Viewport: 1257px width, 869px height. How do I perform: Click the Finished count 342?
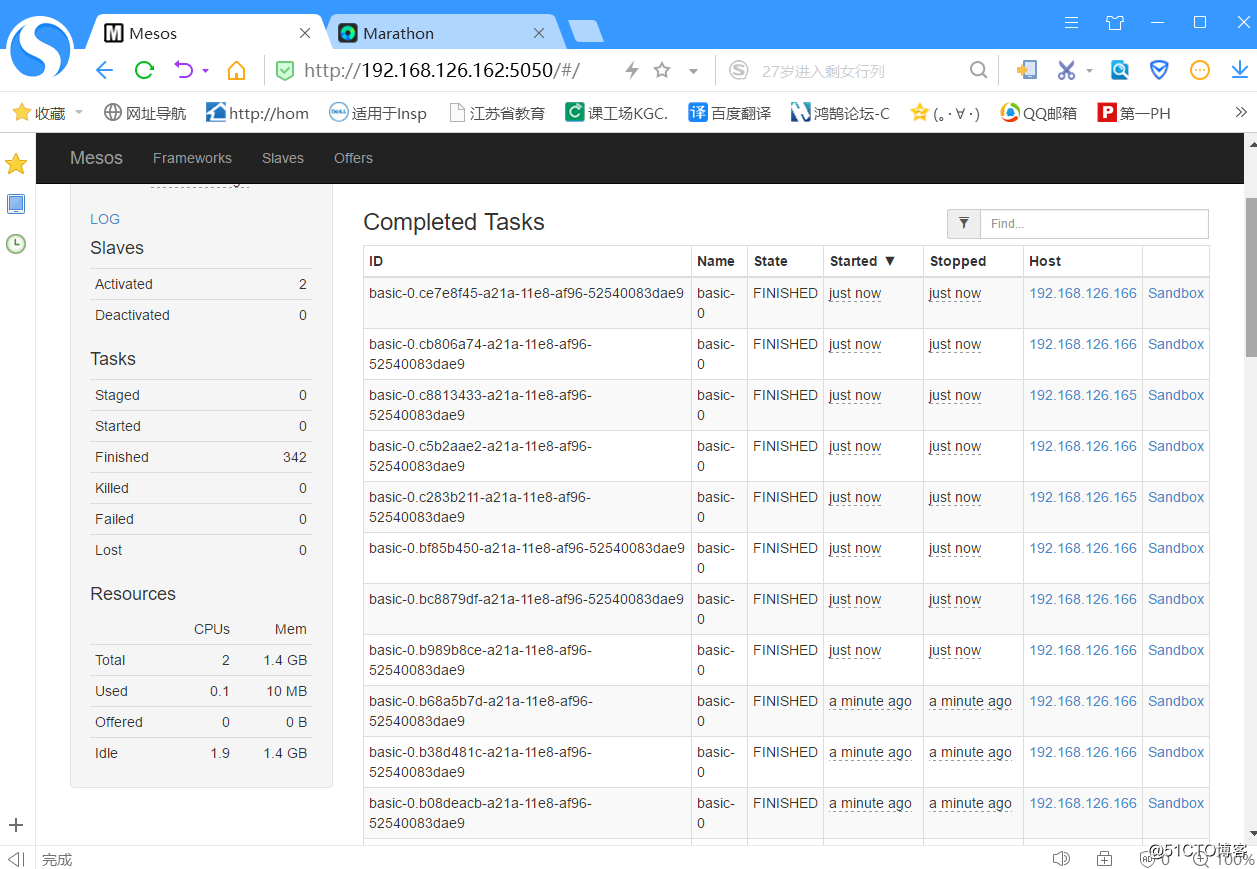pyautogui.click(x=295, y=457)
